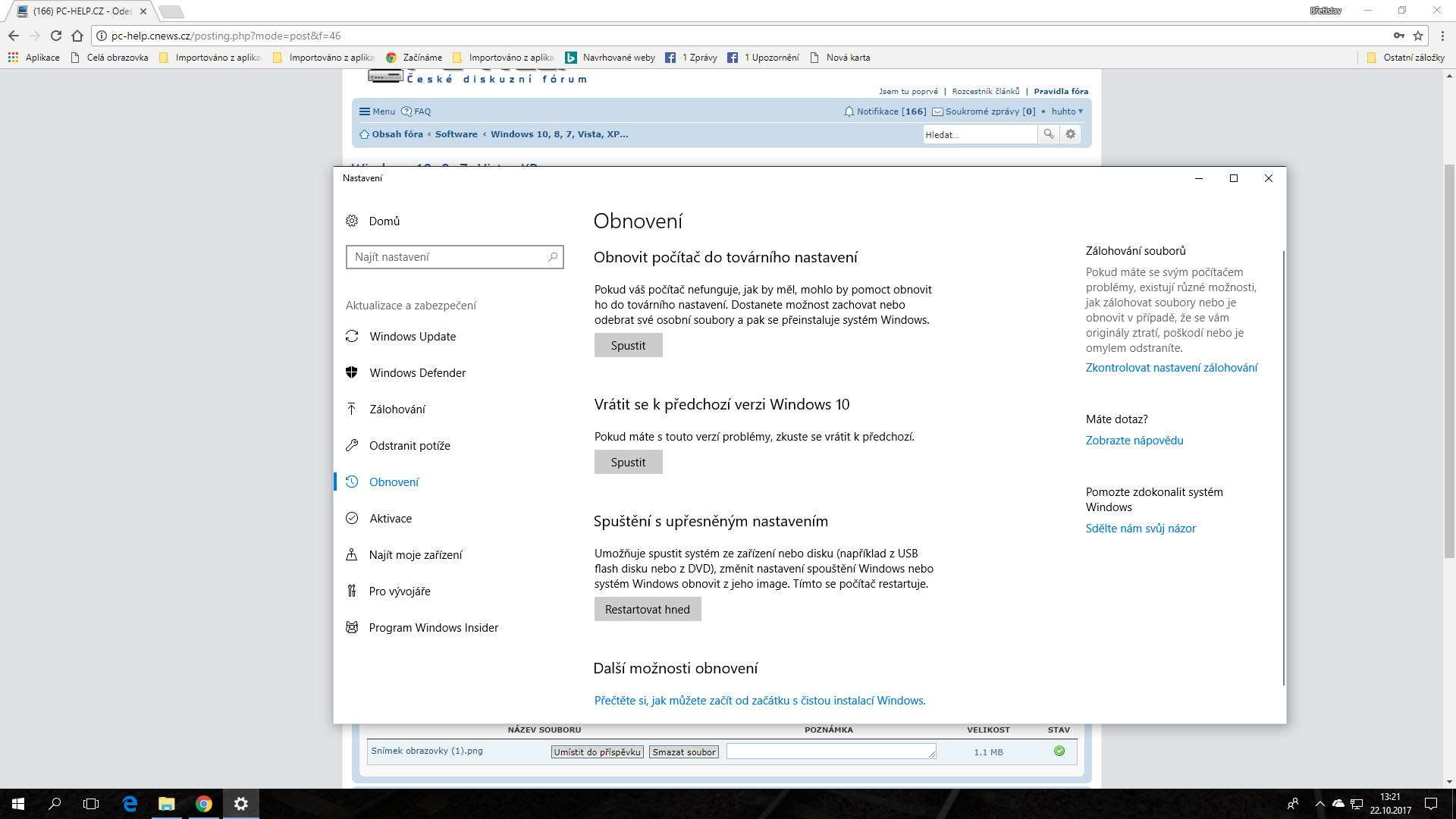Open the Windows Defender shield section

click(x=417, y=372)
